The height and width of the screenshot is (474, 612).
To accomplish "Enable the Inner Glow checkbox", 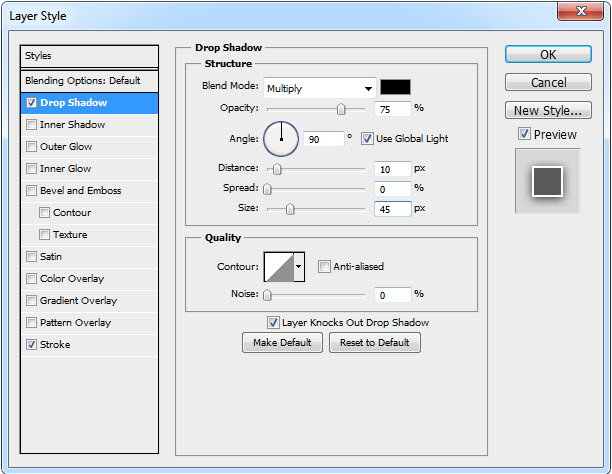I will [x=32, y=169].
